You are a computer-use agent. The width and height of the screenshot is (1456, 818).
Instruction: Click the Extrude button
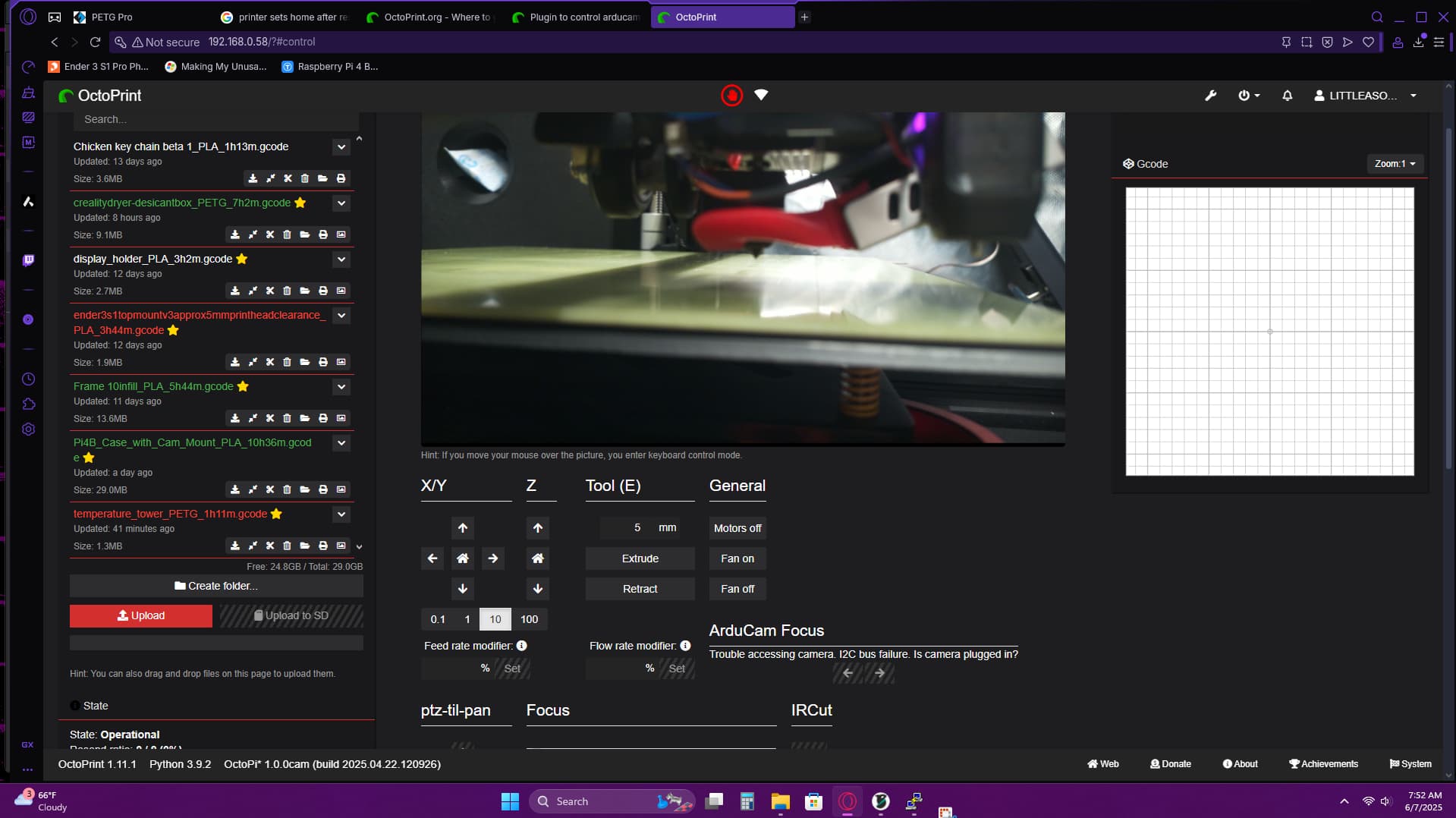click(640, 558)
